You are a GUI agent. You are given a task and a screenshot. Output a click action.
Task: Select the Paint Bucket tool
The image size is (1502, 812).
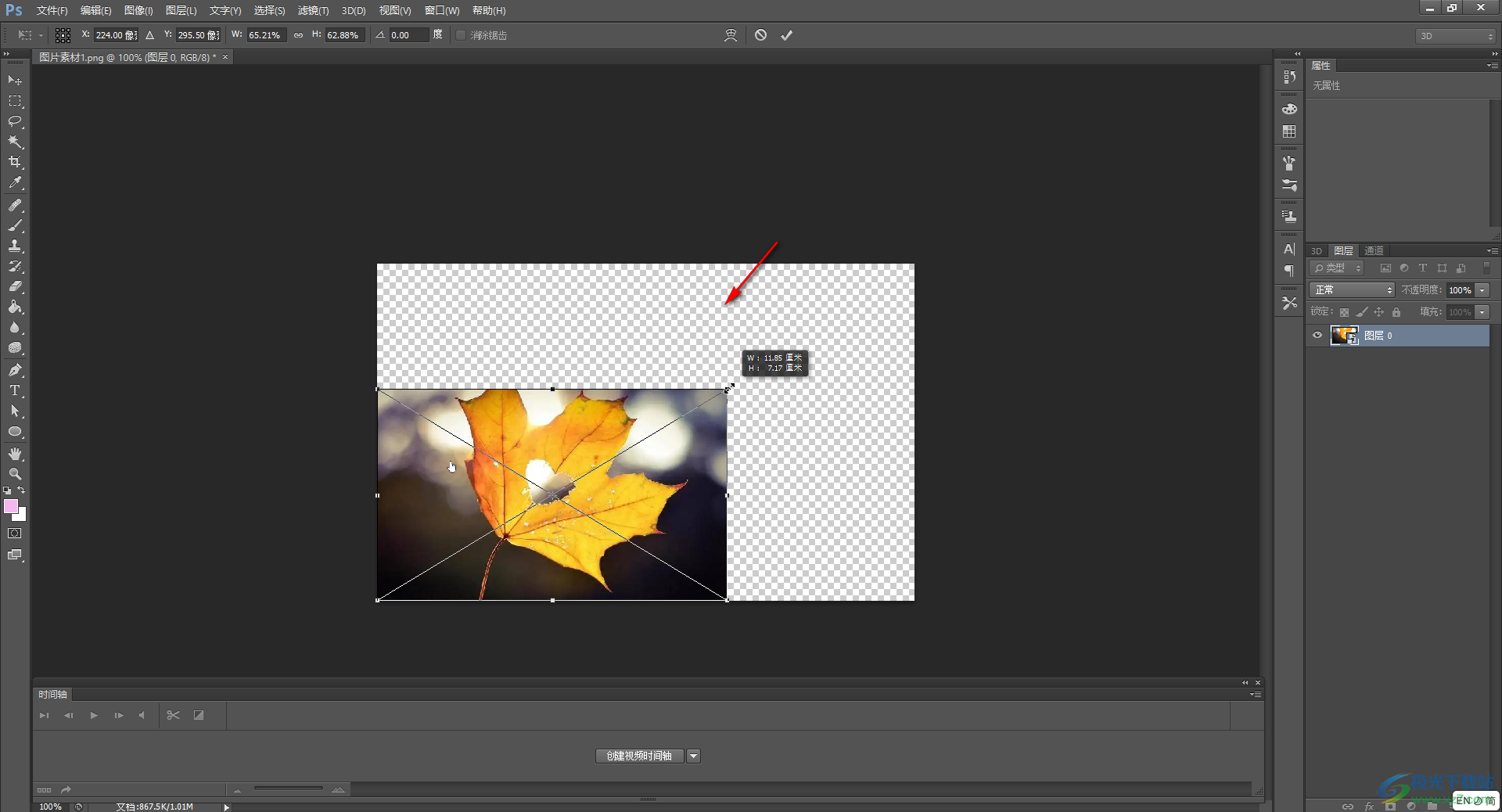15,307
